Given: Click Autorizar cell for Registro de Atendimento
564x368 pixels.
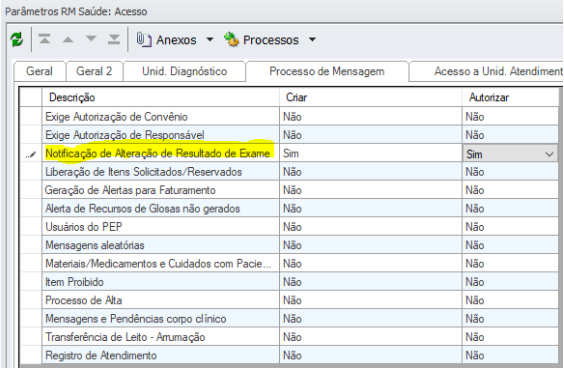Looking at the screenshot, I should pos(510,355).
